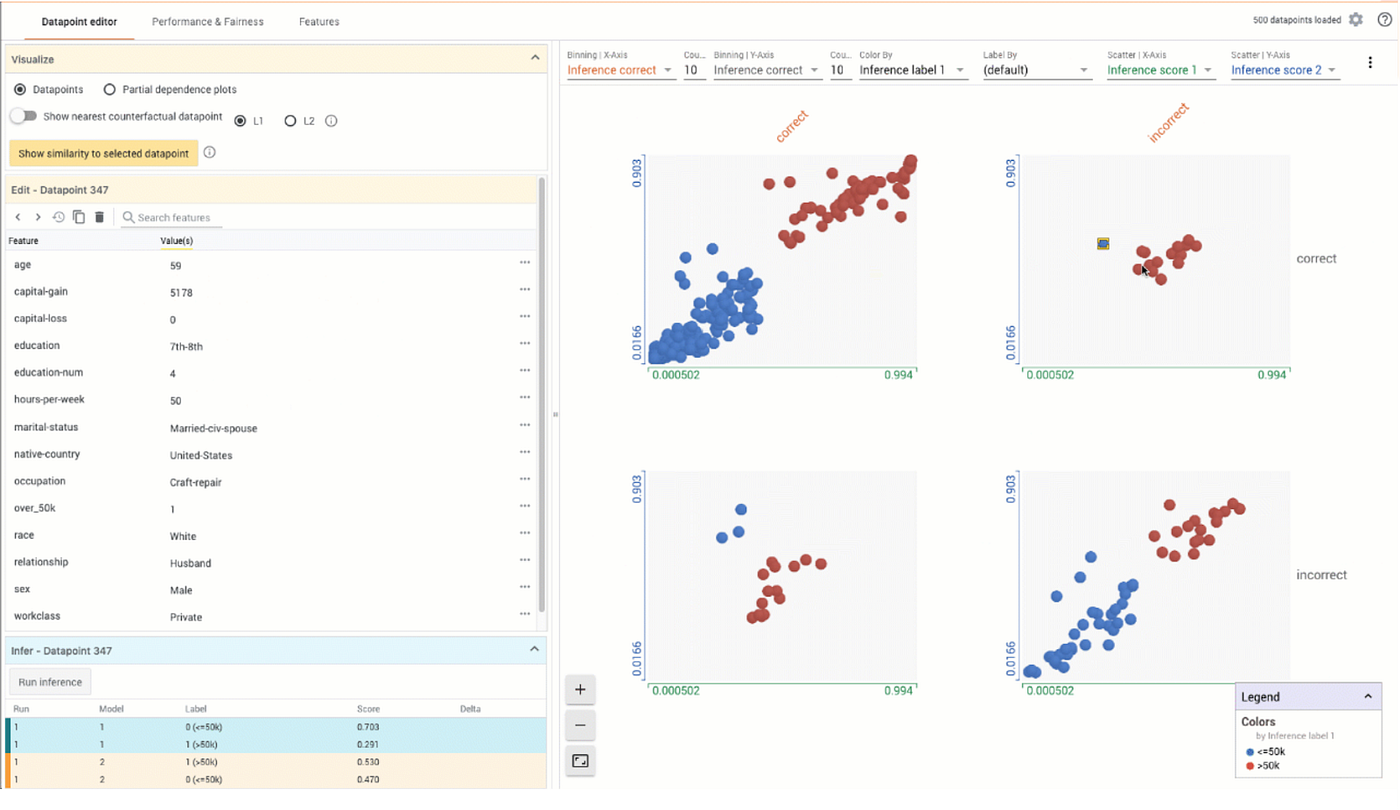Open the vertical three-dot menu after Scatter Y-Axis
Screen dimensions: 1400x810
coord(1370,62)
